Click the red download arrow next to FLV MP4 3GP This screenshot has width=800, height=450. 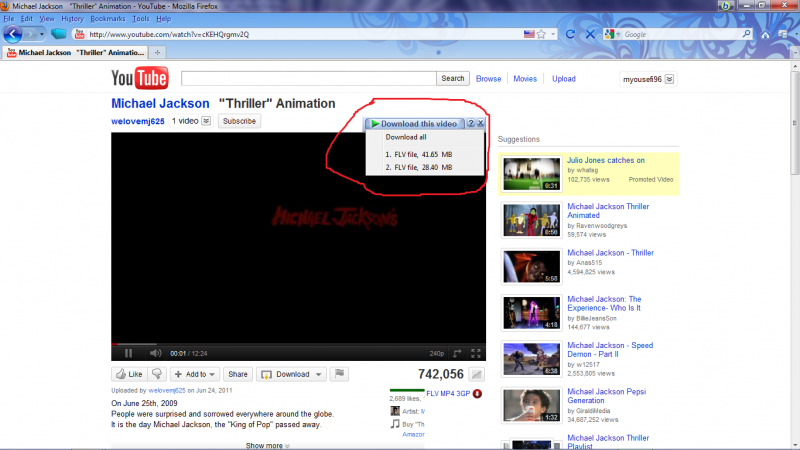click(x=477, y=393)
